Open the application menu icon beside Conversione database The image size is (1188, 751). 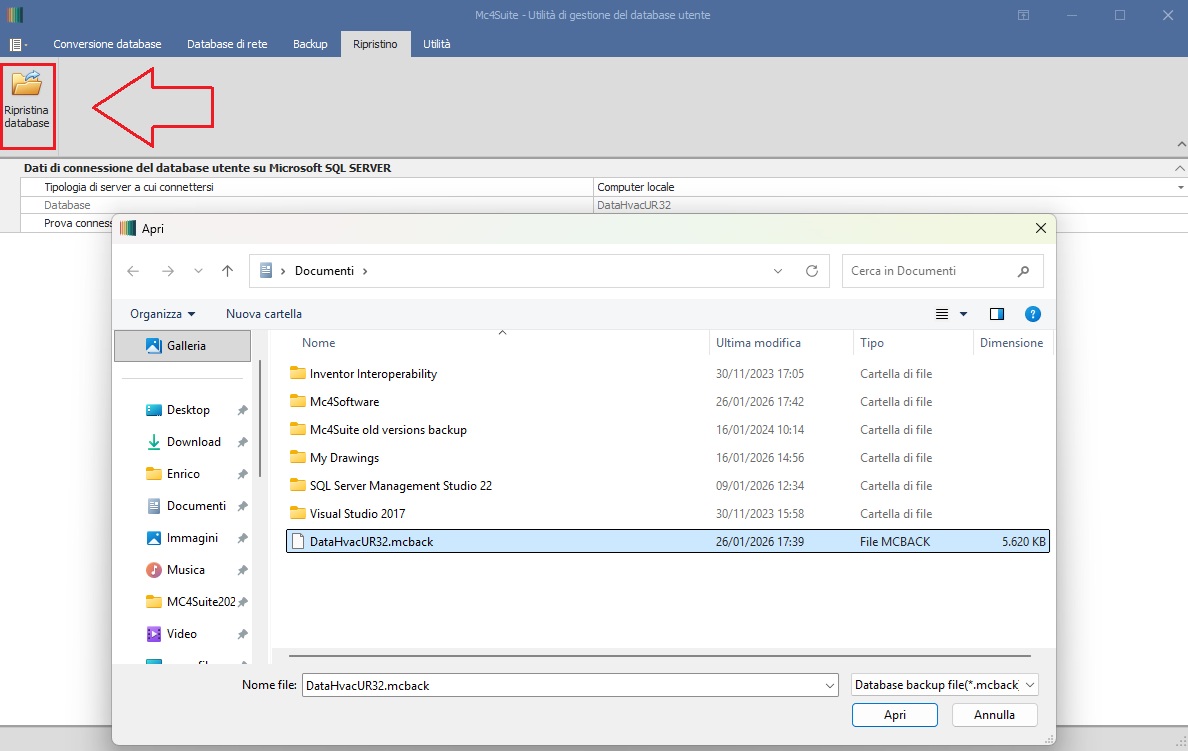pos(17,45)
